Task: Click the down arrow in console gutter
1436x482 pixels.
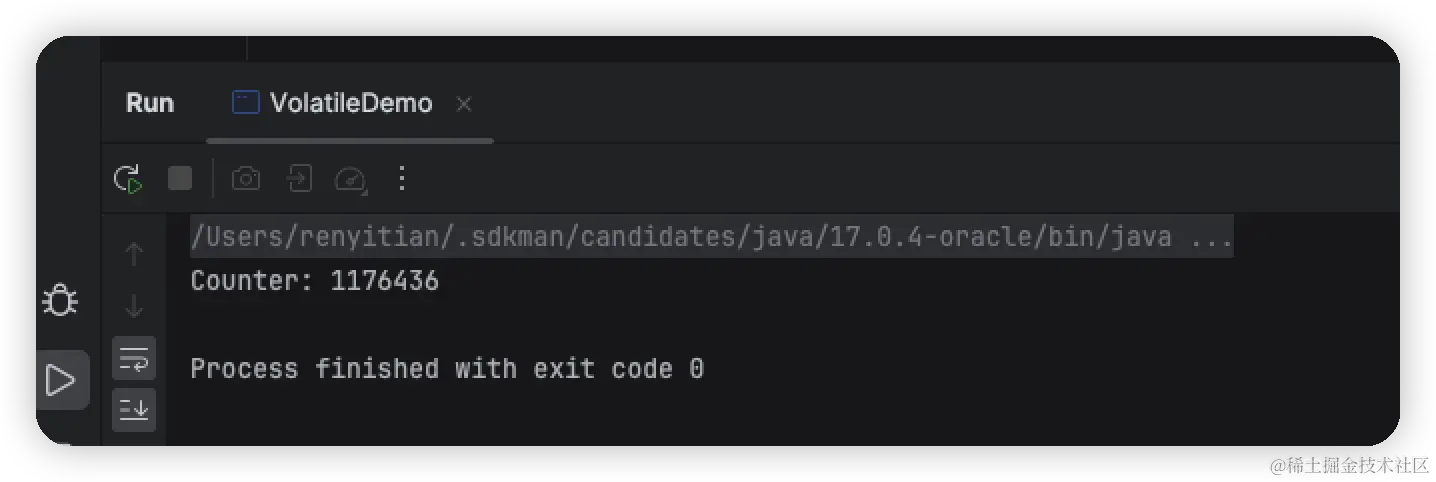Action: (134, 306)
